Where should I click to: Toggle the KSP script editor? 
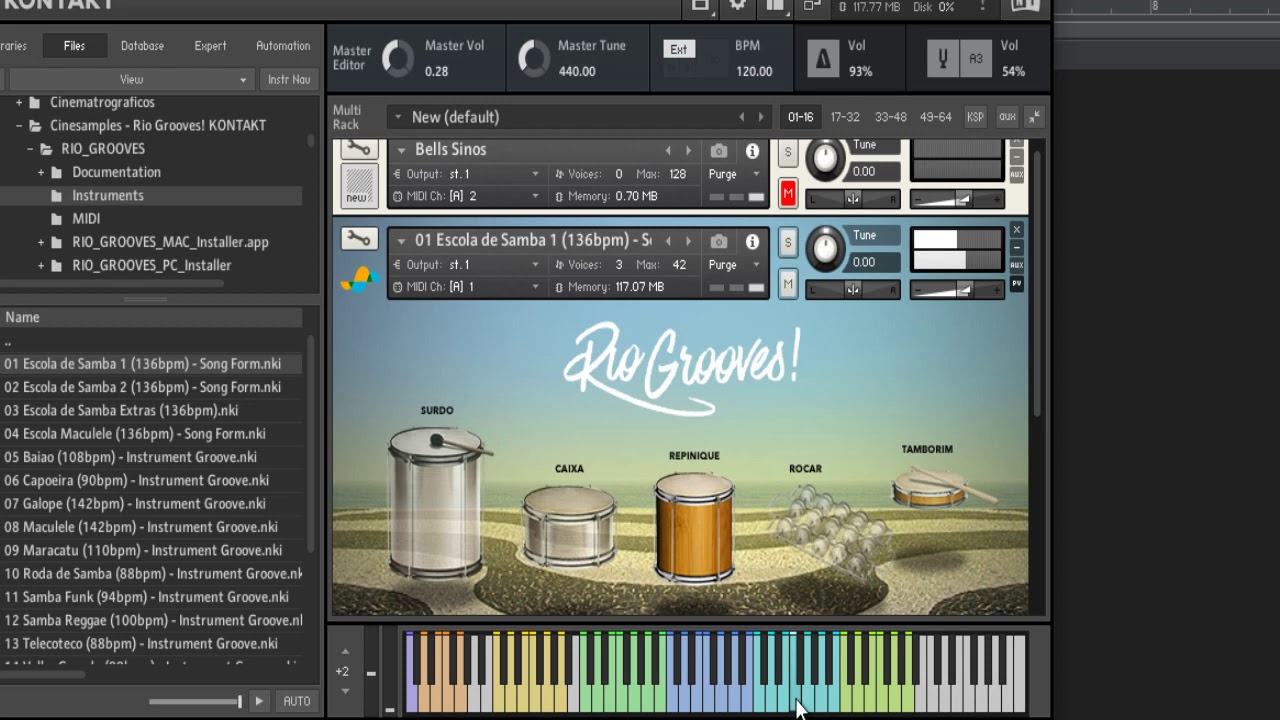click(x=975, y=117)
